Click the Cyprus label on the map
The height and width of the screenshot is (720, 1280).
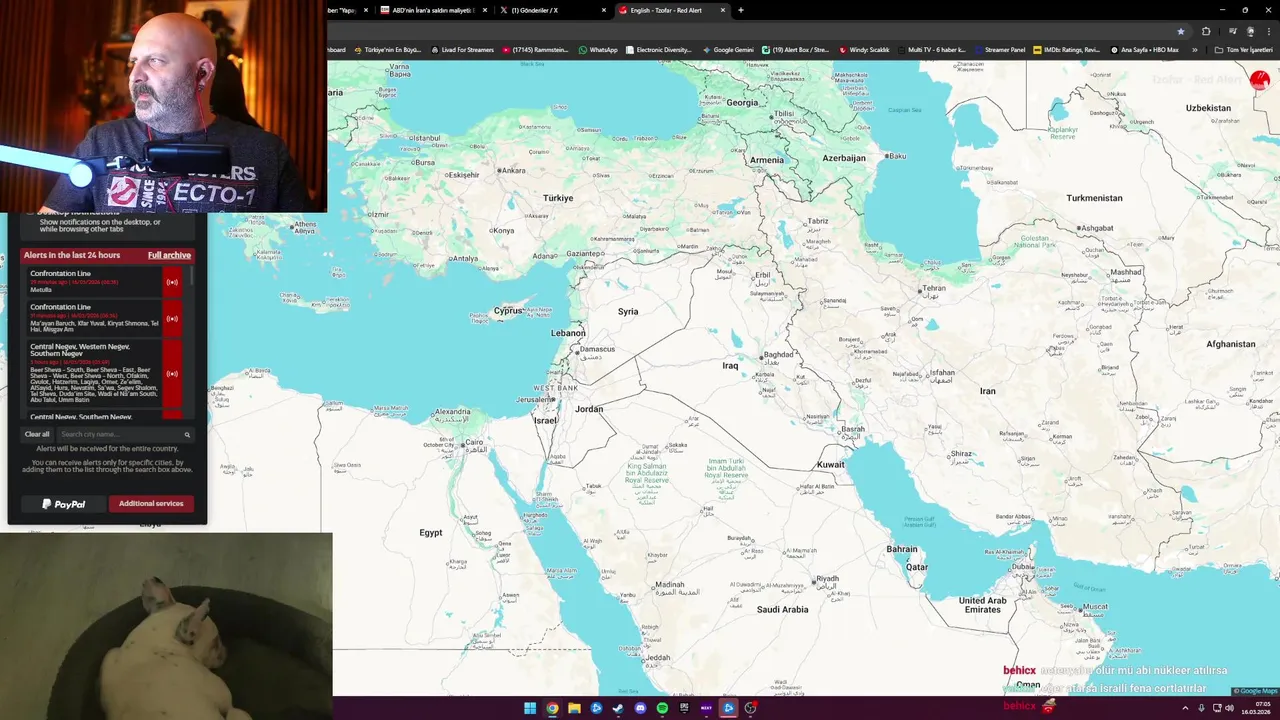pos(508,311)
